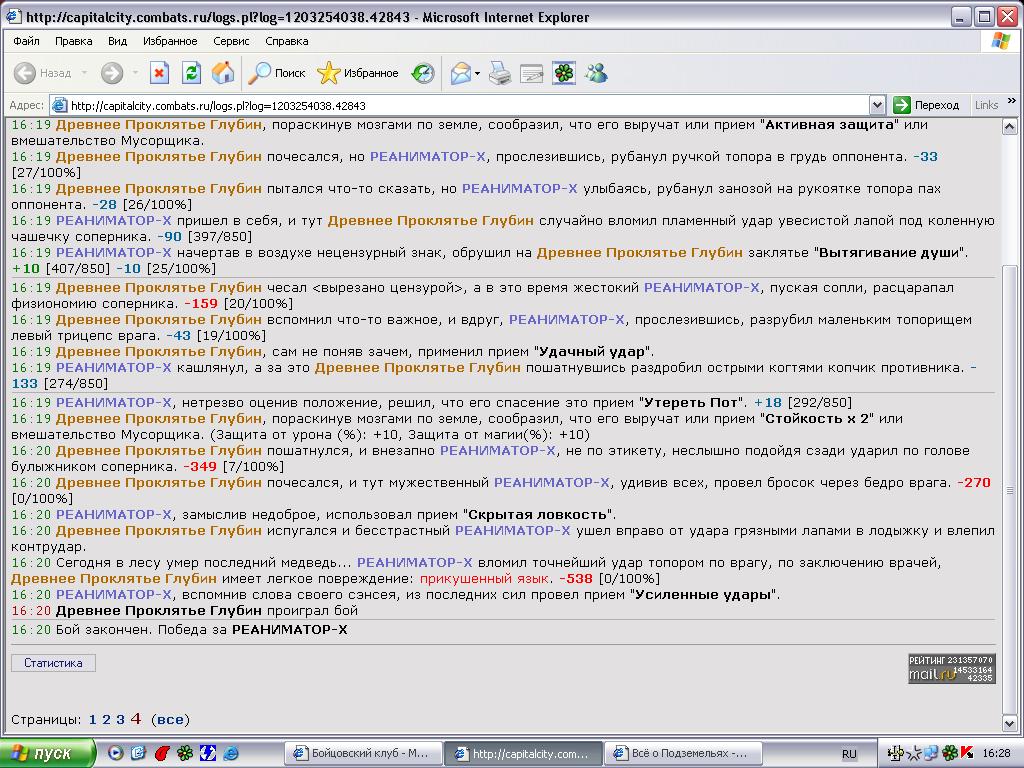This screenshot has width=1024, height=768.
Task: Click scrollbar up arrow
Action: (x=1010, y=126)
